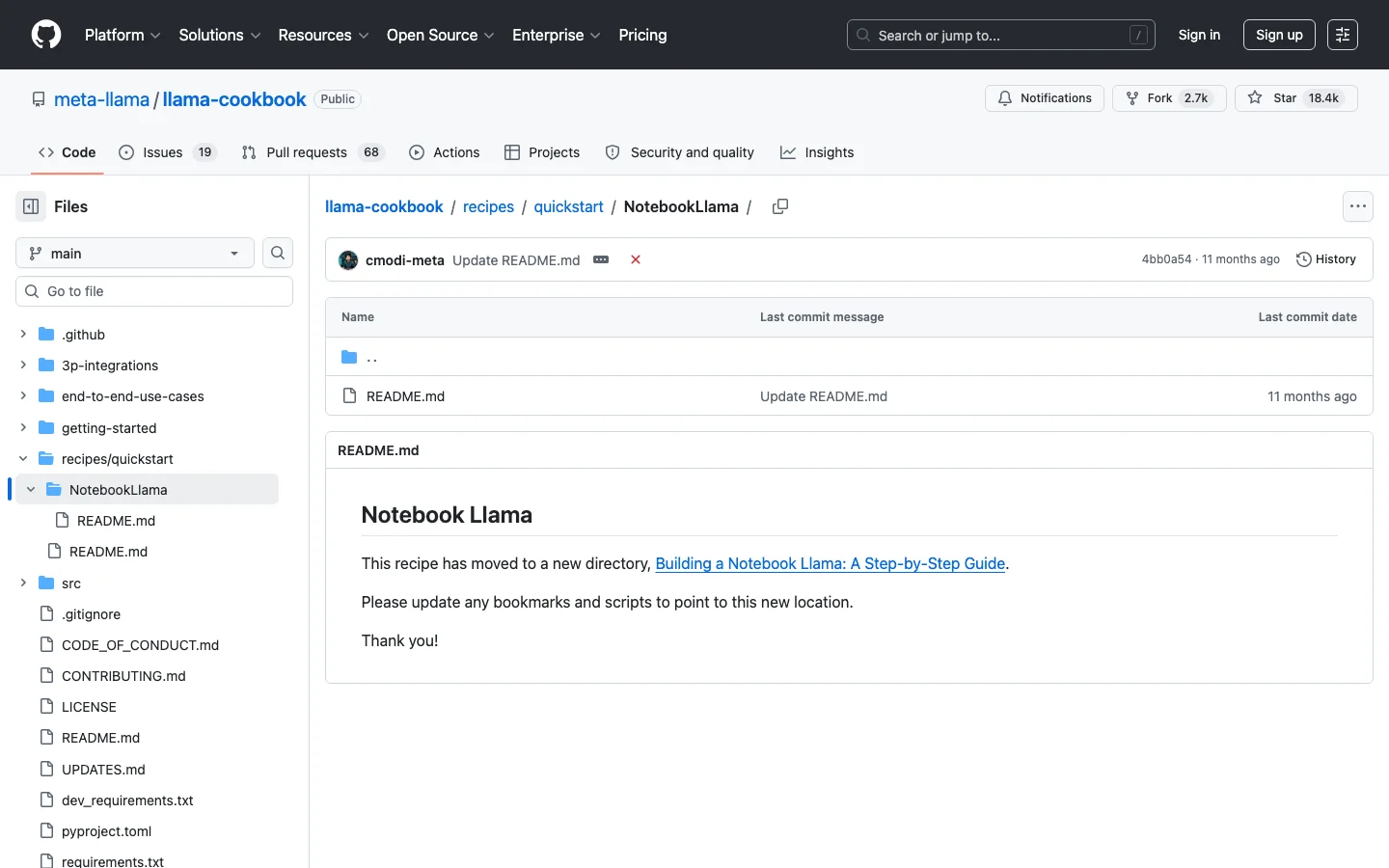1389x868 pixels.
Task: Fork the repository
Action: [1169, 98]
